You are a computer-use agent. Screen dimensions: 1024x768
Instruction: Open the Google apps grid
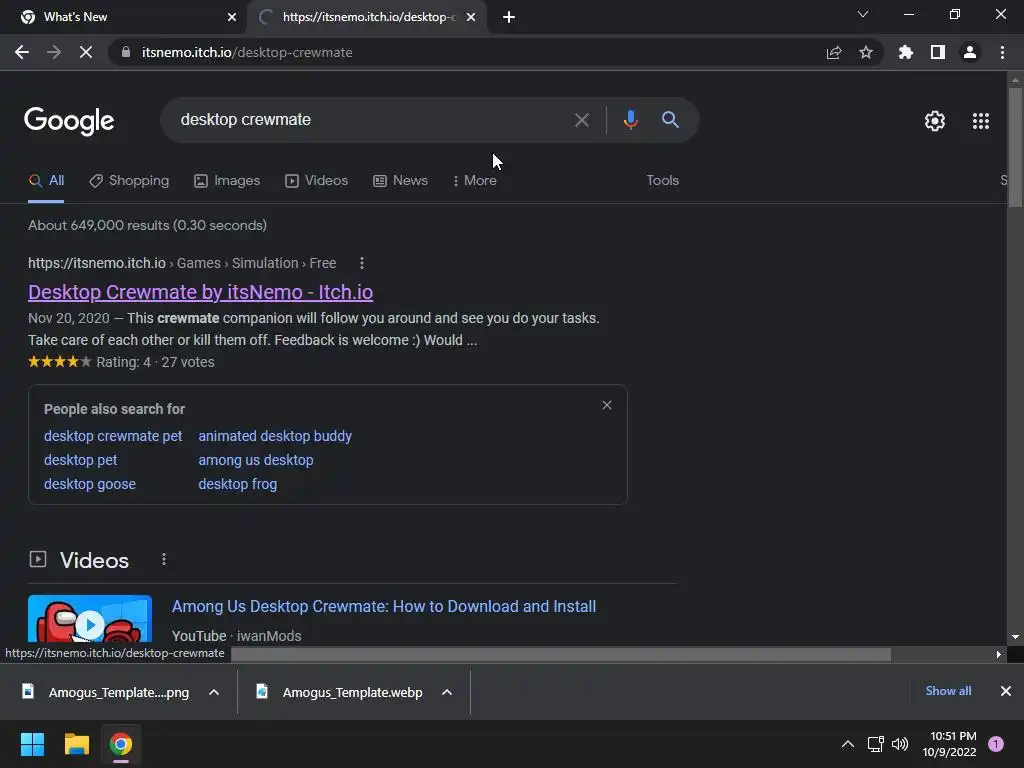click(980, 121)
